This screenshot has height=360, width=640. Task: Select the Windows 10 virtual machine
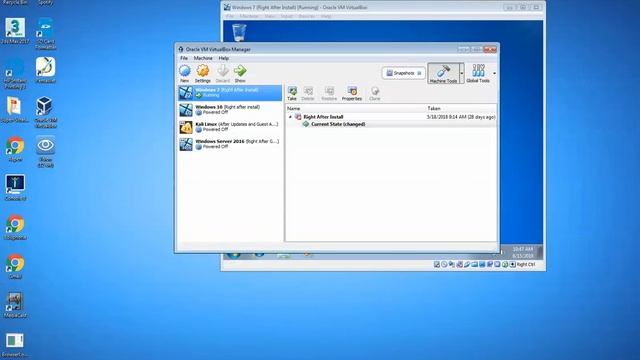tap(230, 109)
